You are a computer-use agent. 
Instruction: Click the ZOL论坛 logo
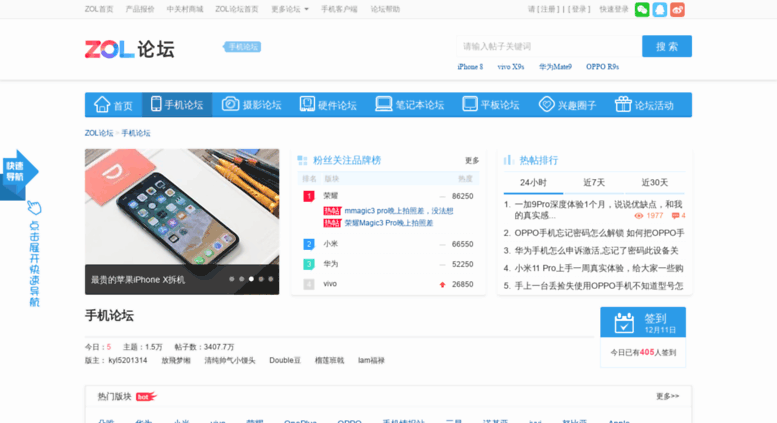pyautogui.click(x=129, y=49)
